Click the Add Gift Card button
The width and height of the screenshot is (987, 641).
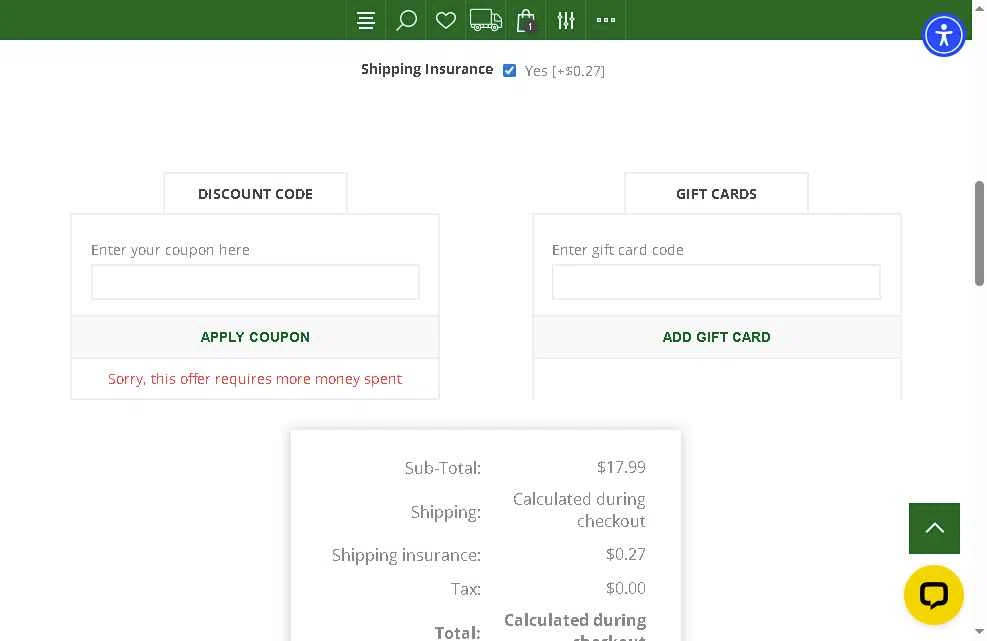(x=716, y=337)
